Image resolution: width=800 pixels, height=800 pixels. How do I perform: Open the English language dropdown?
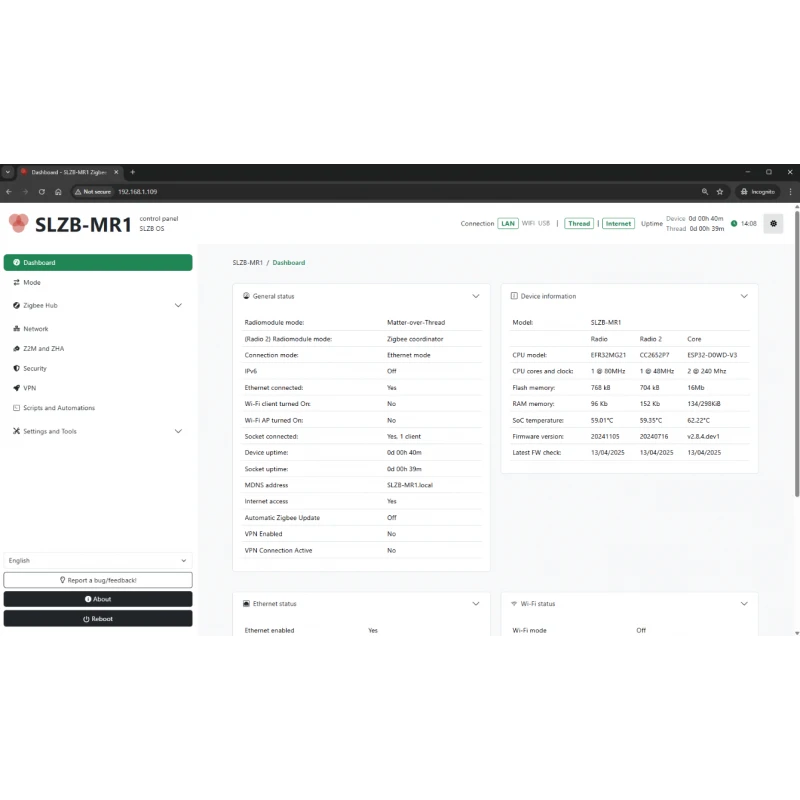point(98,561)
